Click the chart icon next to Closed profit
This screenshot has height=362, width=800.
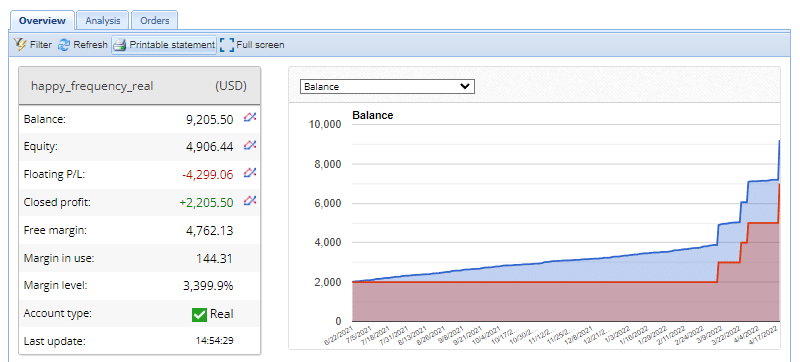[249, 201]
